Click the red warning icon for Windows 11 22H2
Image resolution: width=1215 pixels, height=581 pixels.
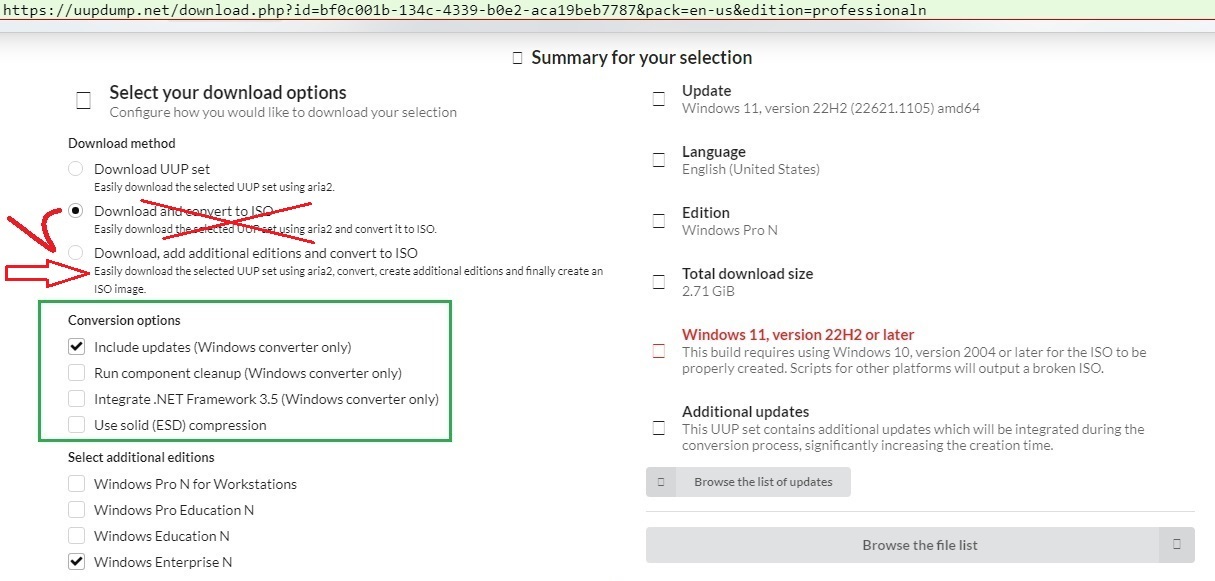pos(658,351)
